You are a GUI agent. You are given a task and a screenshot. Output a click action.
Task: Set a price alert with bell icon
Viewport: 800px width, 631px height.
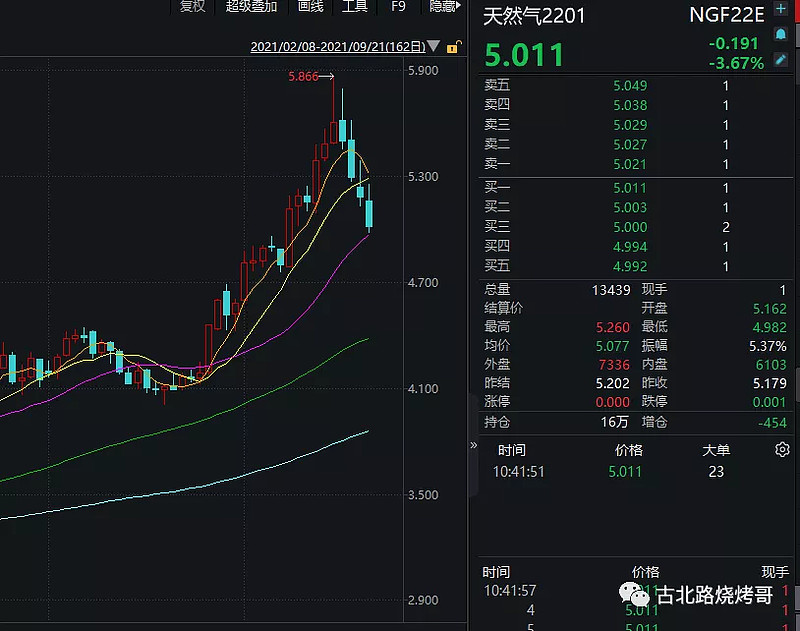tap(780, 34)
